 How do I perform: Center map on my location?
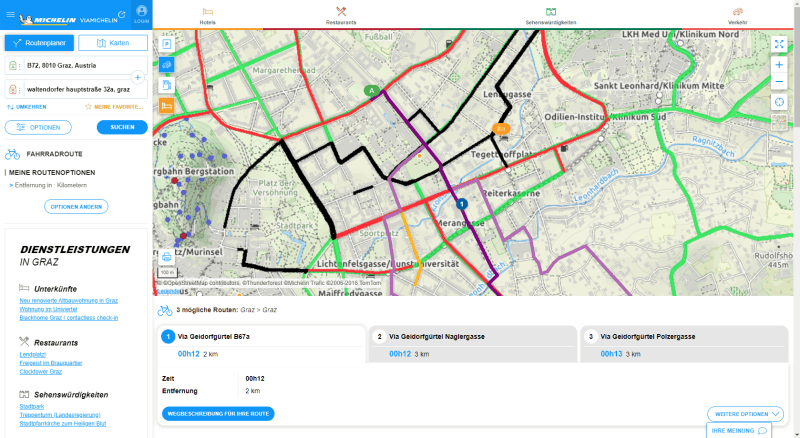(779, 102)
